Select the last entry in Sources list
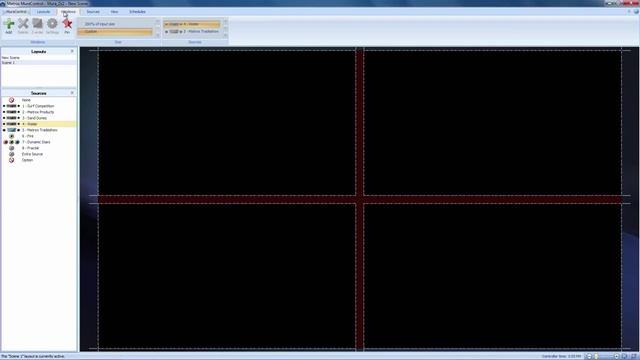The height and width of the screenshot is (360, 640). click(39, 160)
